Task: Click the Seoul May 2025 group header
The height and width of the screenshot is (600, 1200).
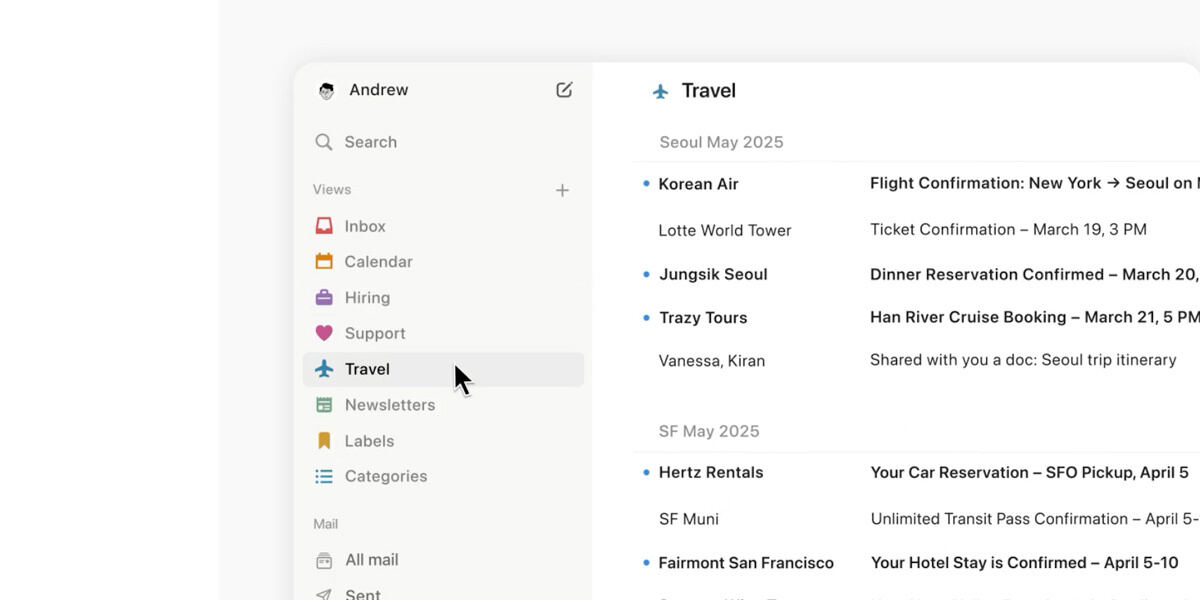Action: [721, 142]
